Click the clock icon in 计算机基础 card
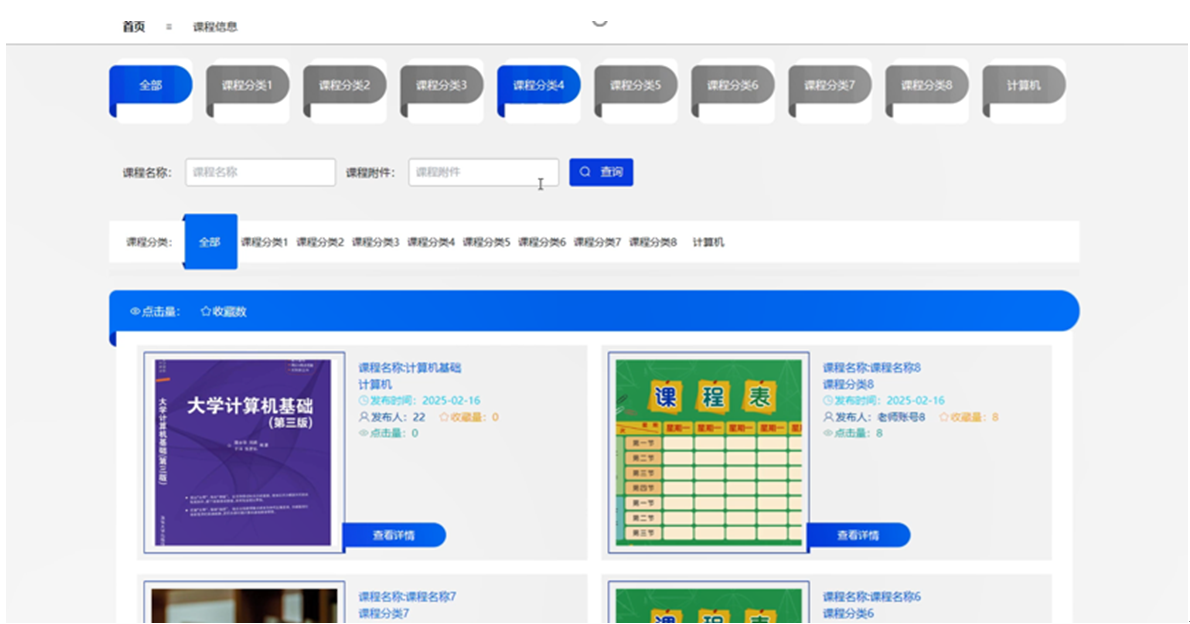This screenshot has width=1190, height=624. 364,400
